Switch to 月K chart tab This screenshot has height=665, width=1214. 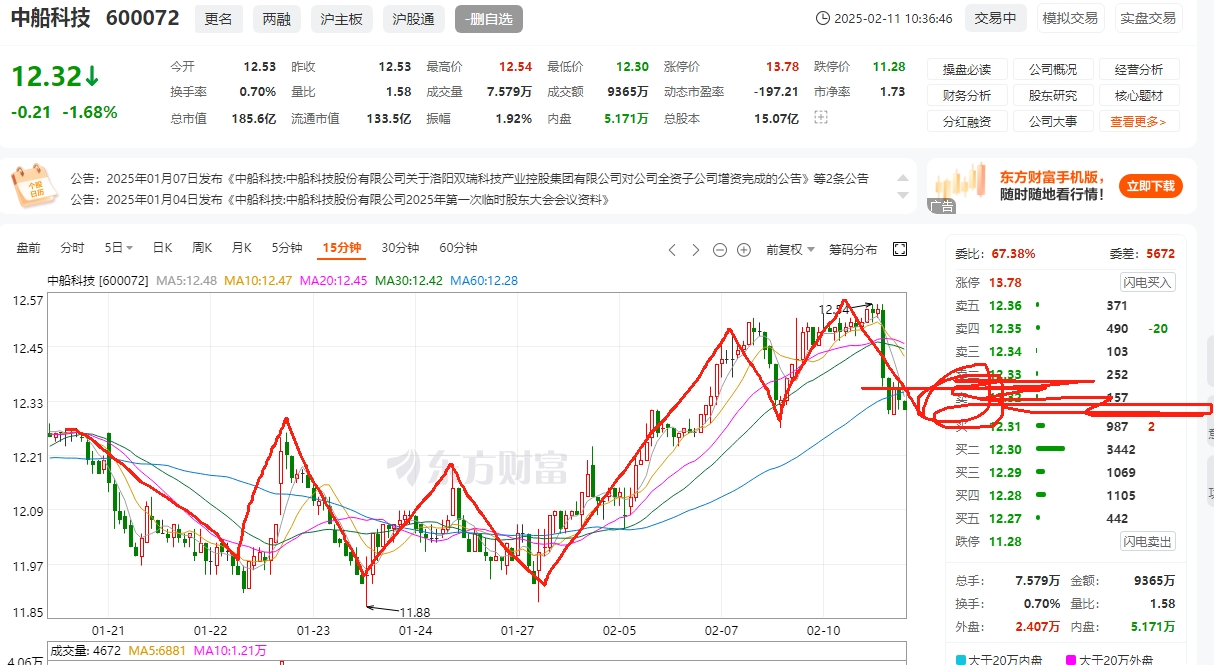click(x=242, y=248)
